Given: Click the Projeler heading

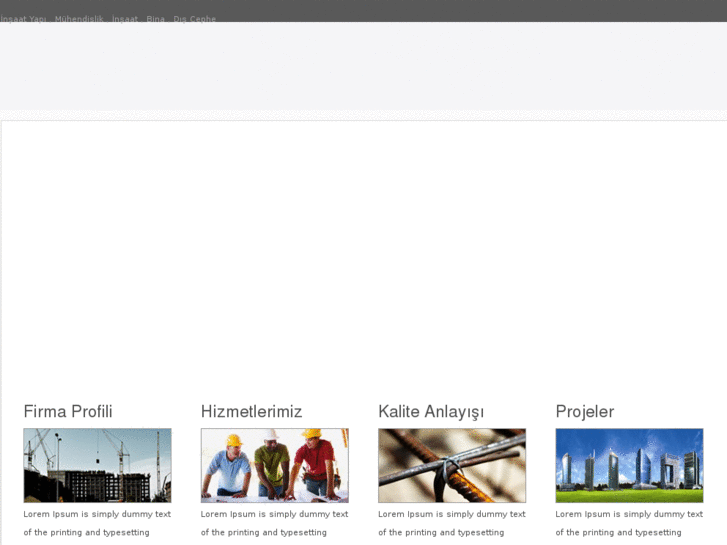Looking at the screenshot, I should point(585,411).
